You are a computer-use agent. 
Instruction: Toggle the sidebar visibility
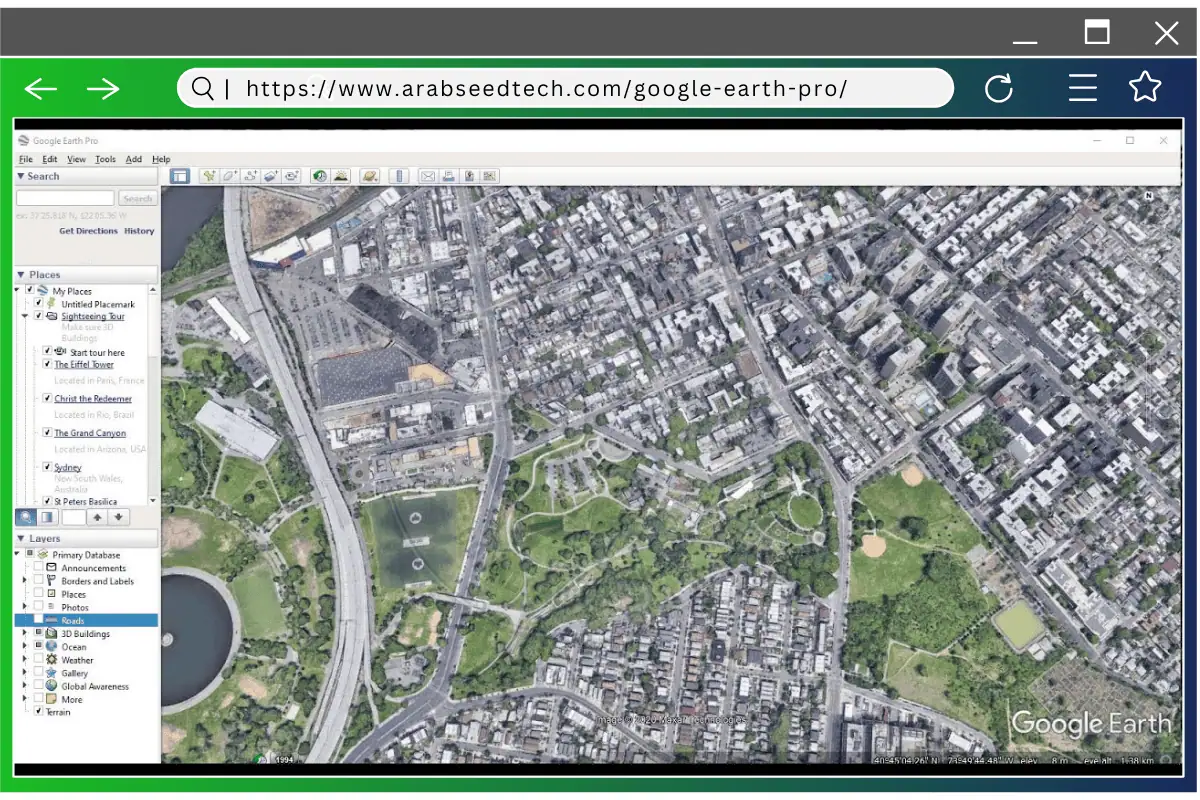[180, 176]
